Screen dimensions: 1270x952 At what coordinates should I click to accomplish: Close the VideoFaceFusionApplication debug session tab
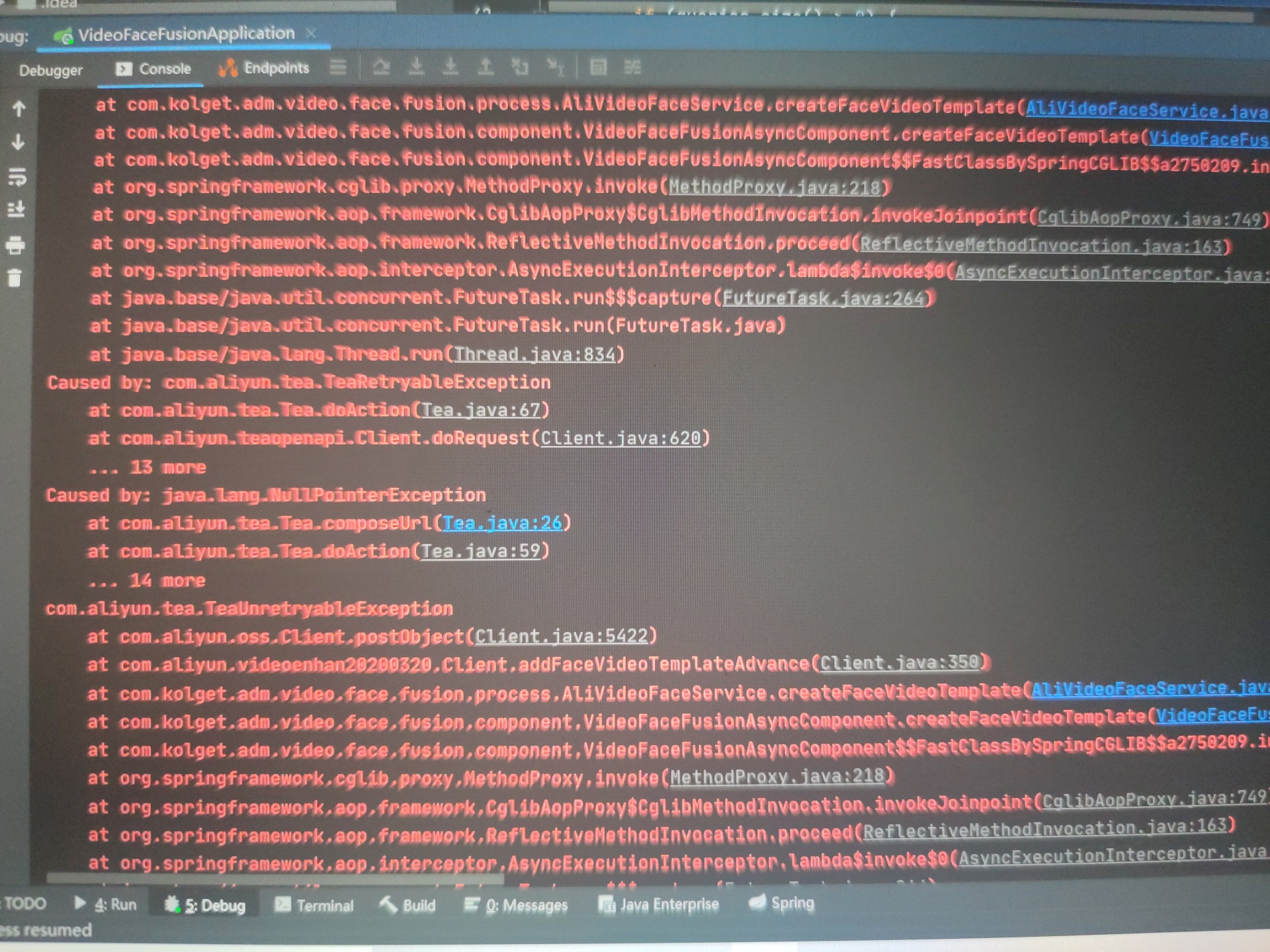(x=312, y=33)
